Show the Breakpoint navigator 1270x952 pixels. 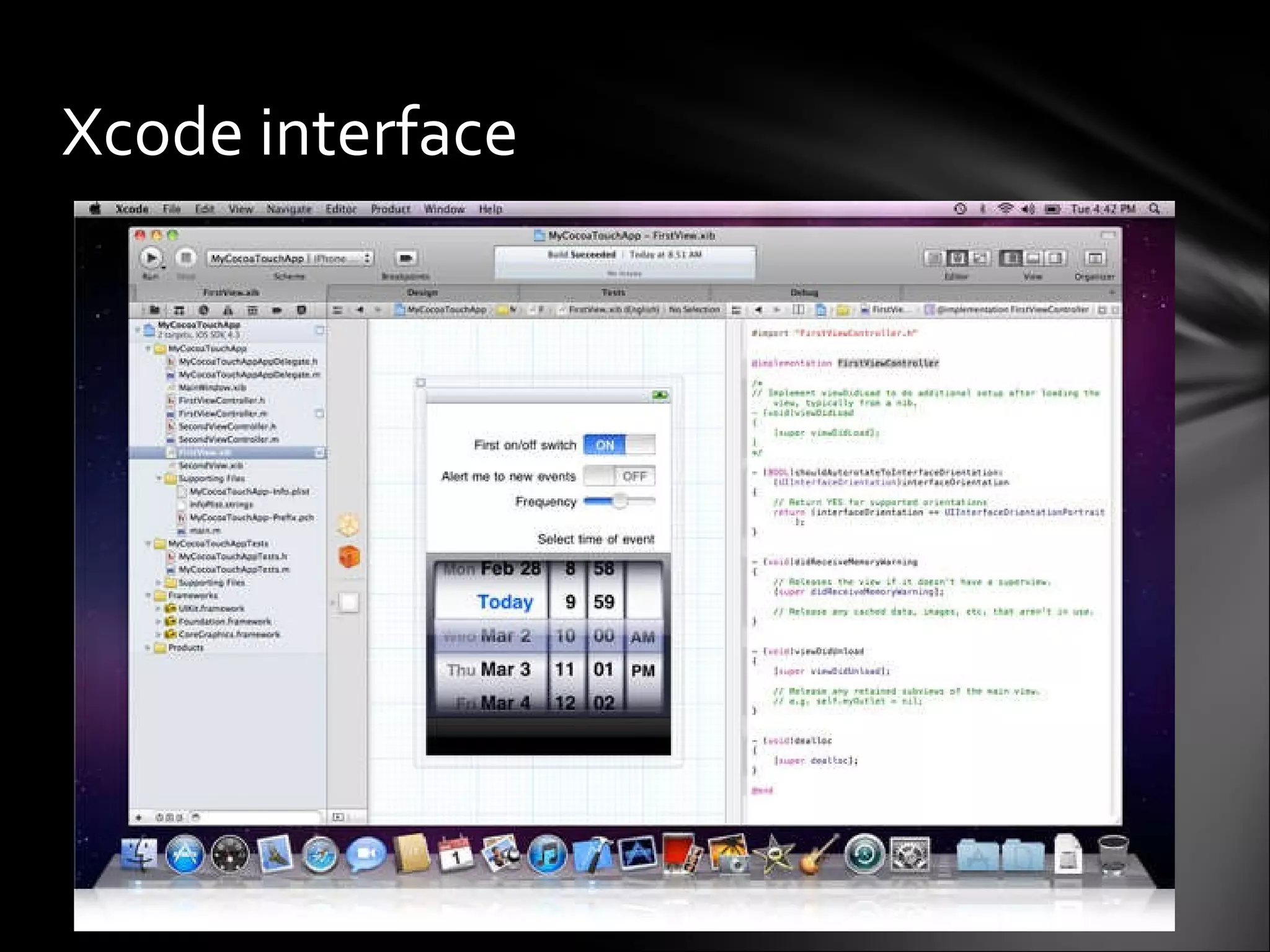coord(277,310)
